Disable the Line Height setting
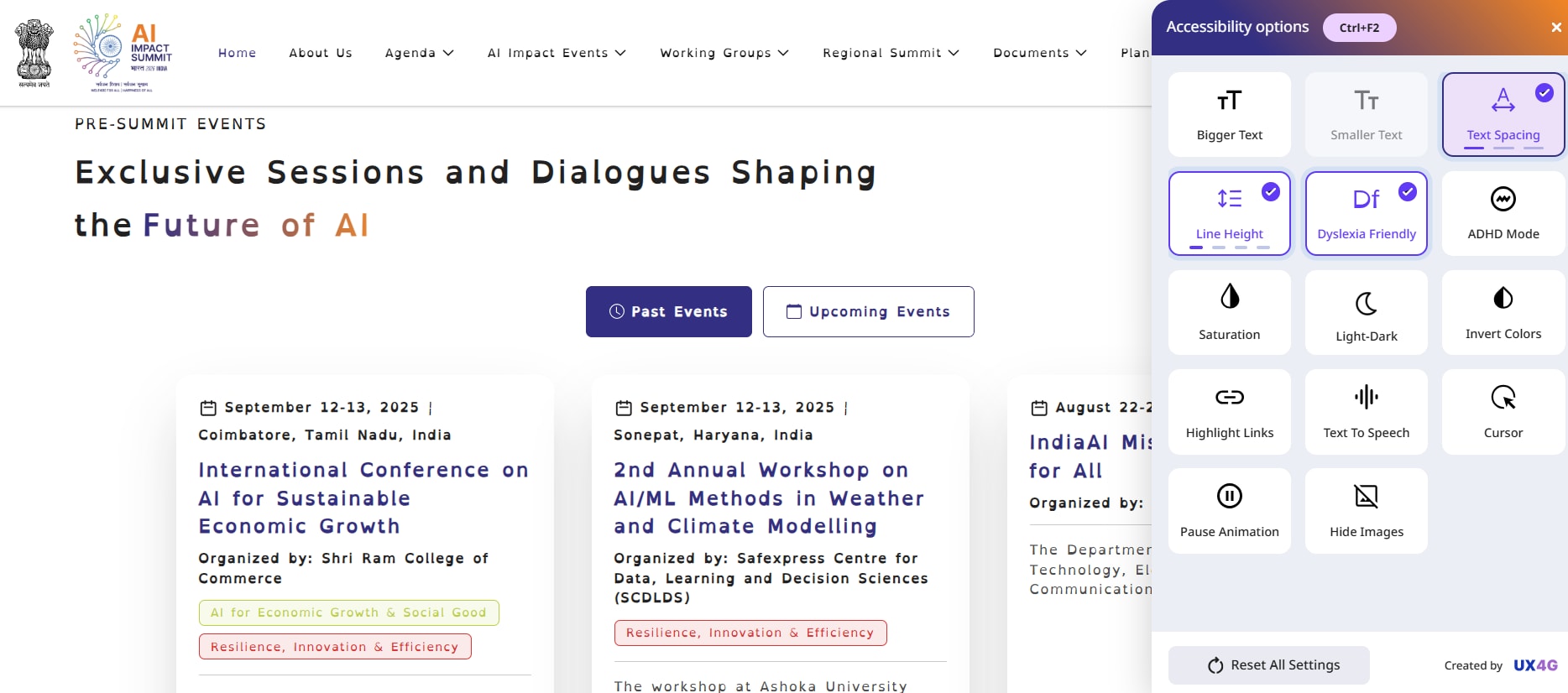1568x693 pixels. [x=1229, y=213]
